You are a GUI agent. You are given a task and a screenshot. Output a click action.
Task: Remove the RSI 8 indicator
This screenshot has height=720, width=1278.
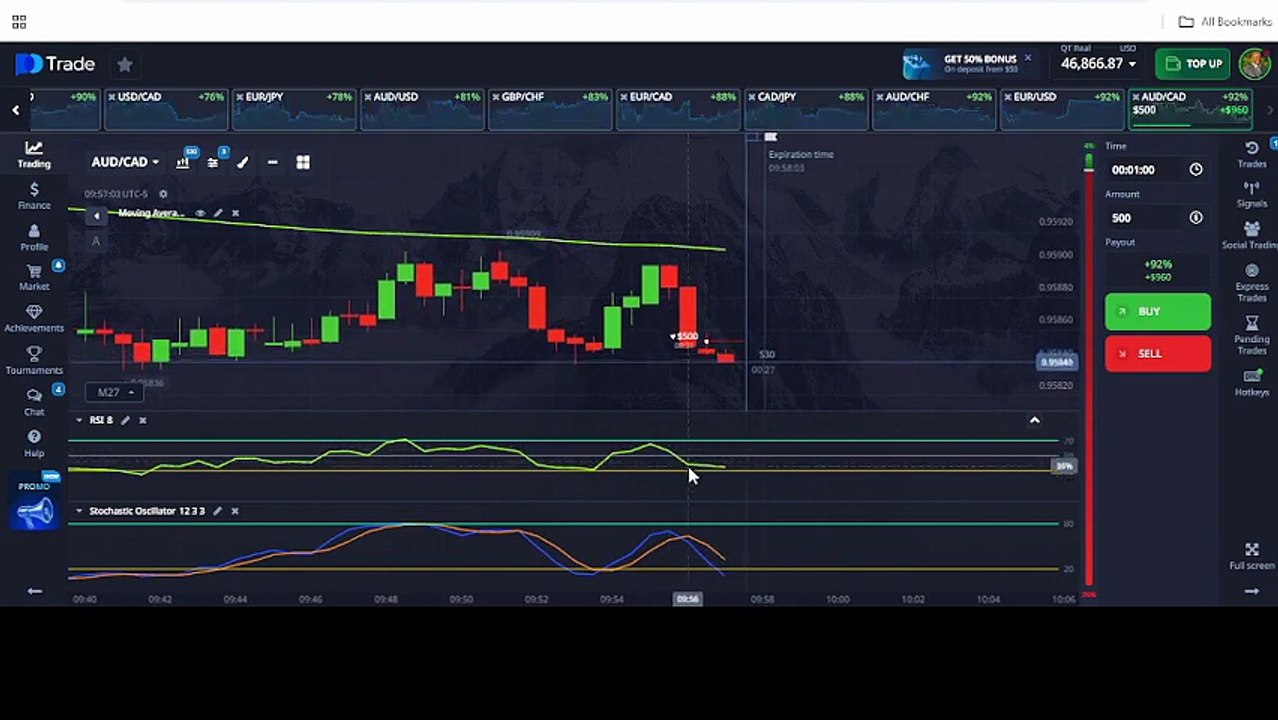pos(142,420)
